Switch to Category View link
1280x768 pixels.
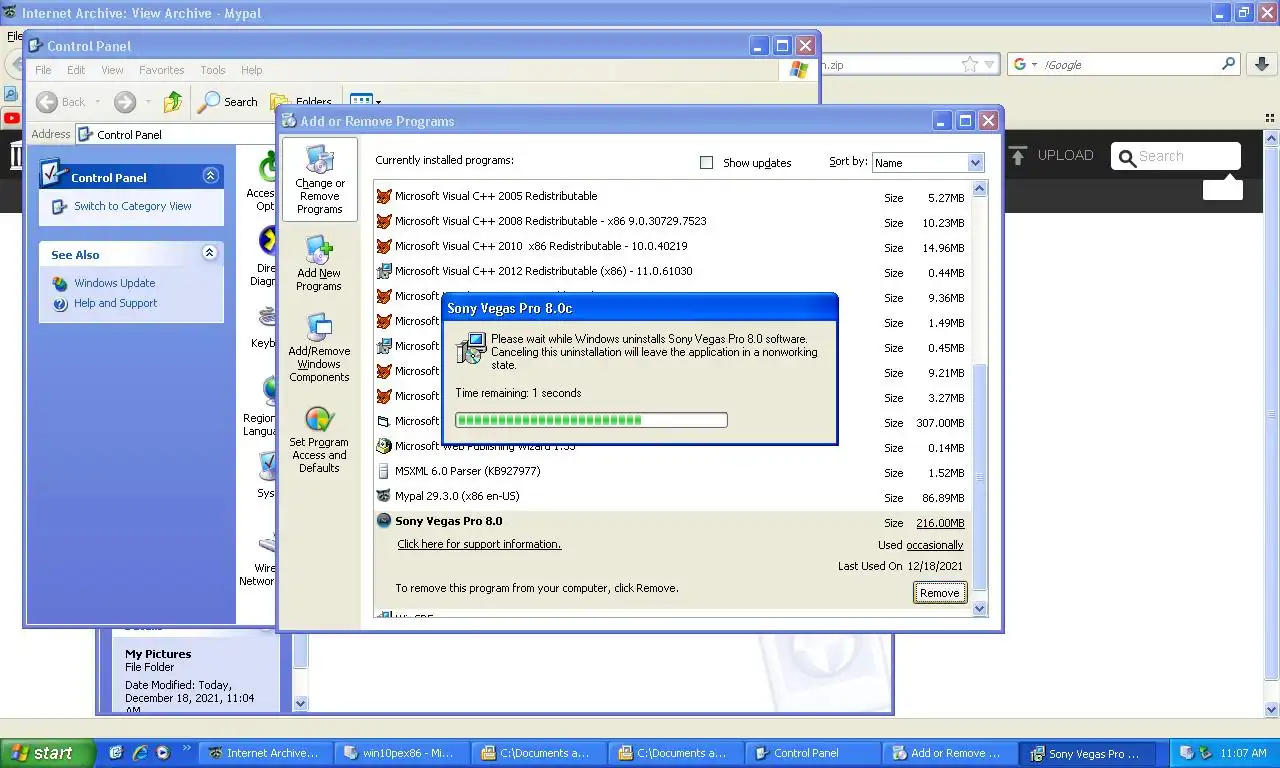pyautogui.click(x=133, y=206)
